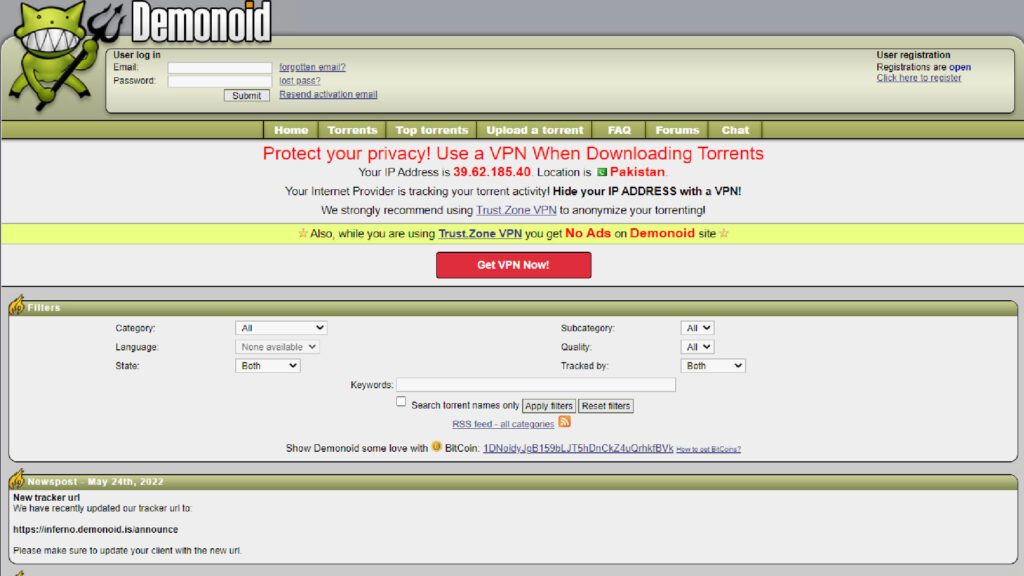Click the Submit login button
The image size is (1024, 576).
tap(247, 95)
